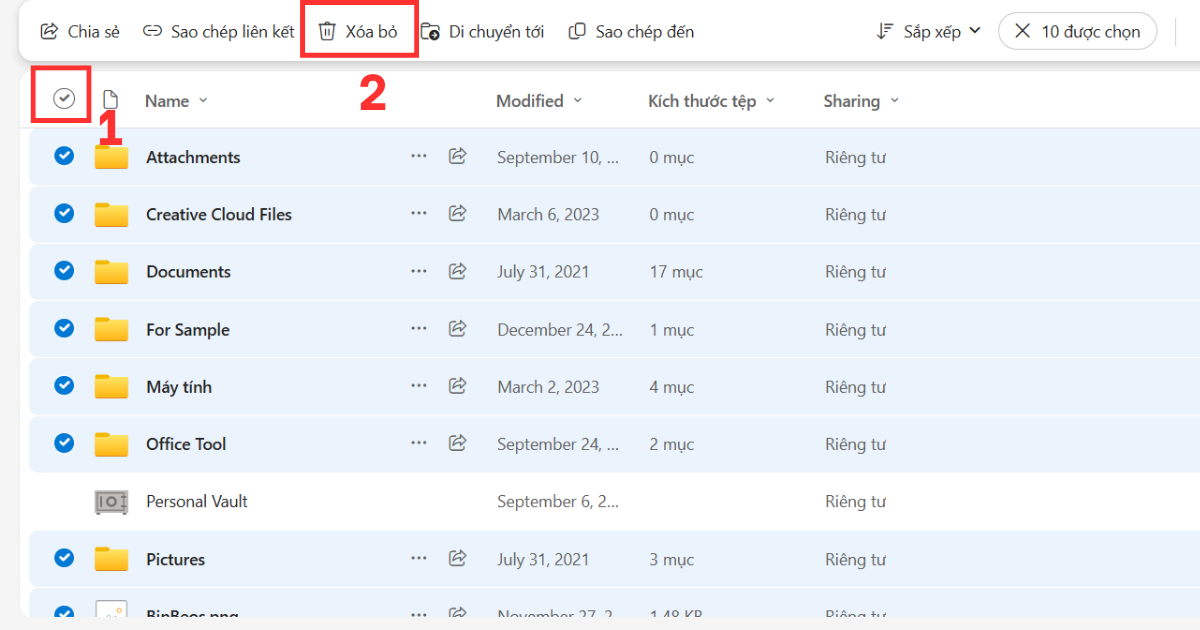Open the Name column dropdown
The width and height of the screenshot is (1200, 630).
(x=203, y=100)
